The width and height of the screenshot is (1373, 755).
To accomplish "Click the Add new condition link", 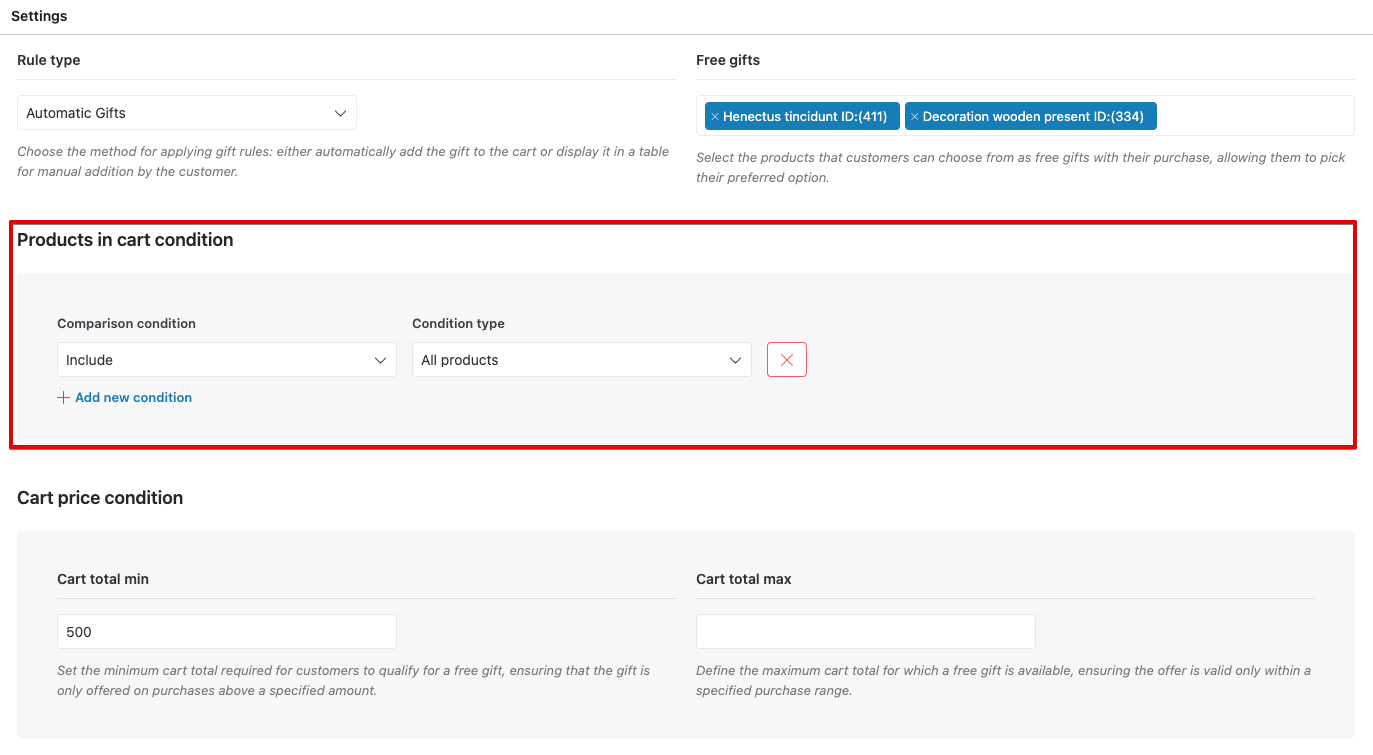I will click(x=133, y=398).
